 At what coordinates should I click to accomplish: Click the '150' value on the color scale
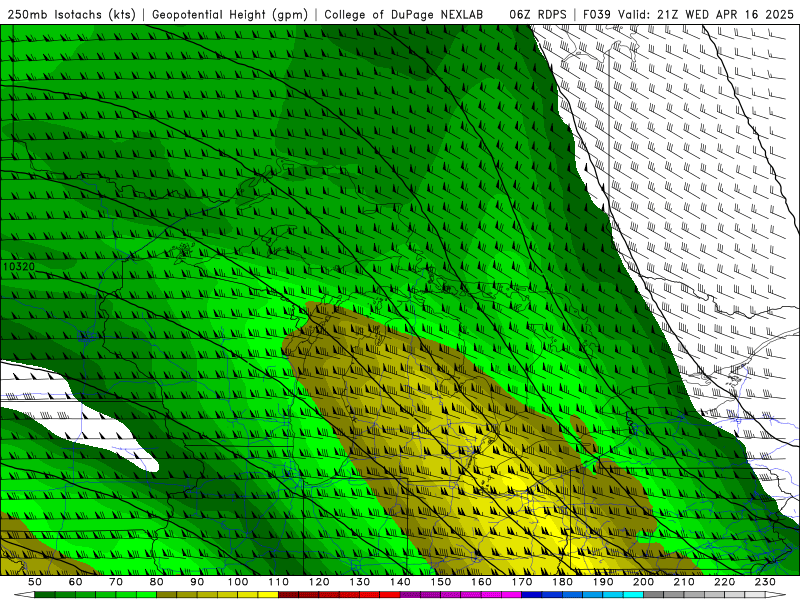click(x=441, y=582)
